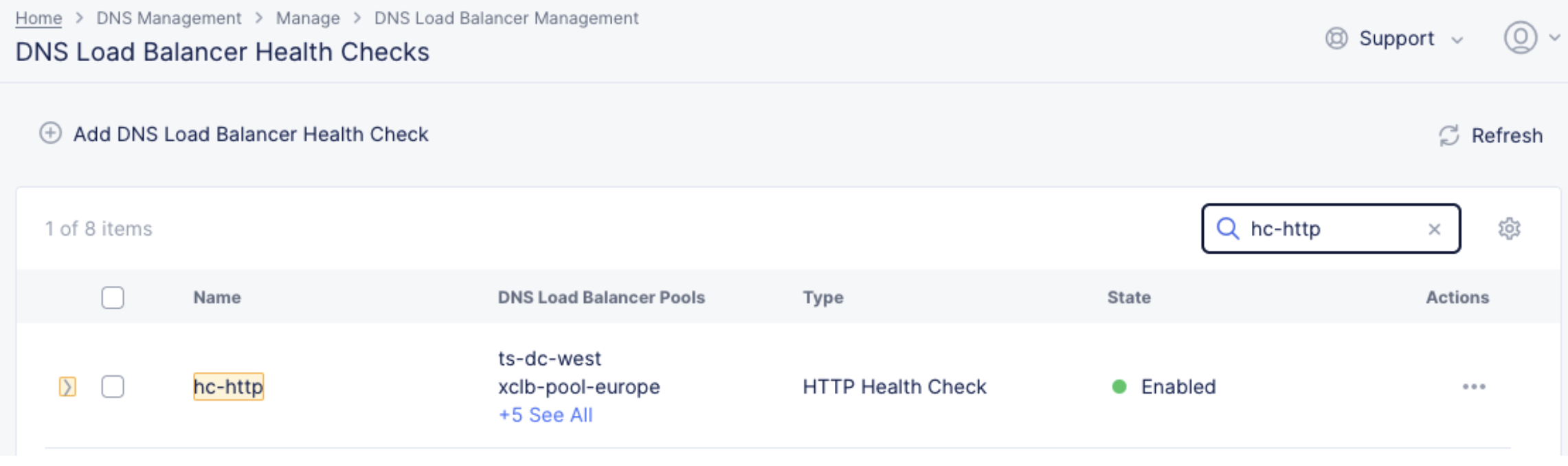Expand the hc-http row details

coord(67,387)
